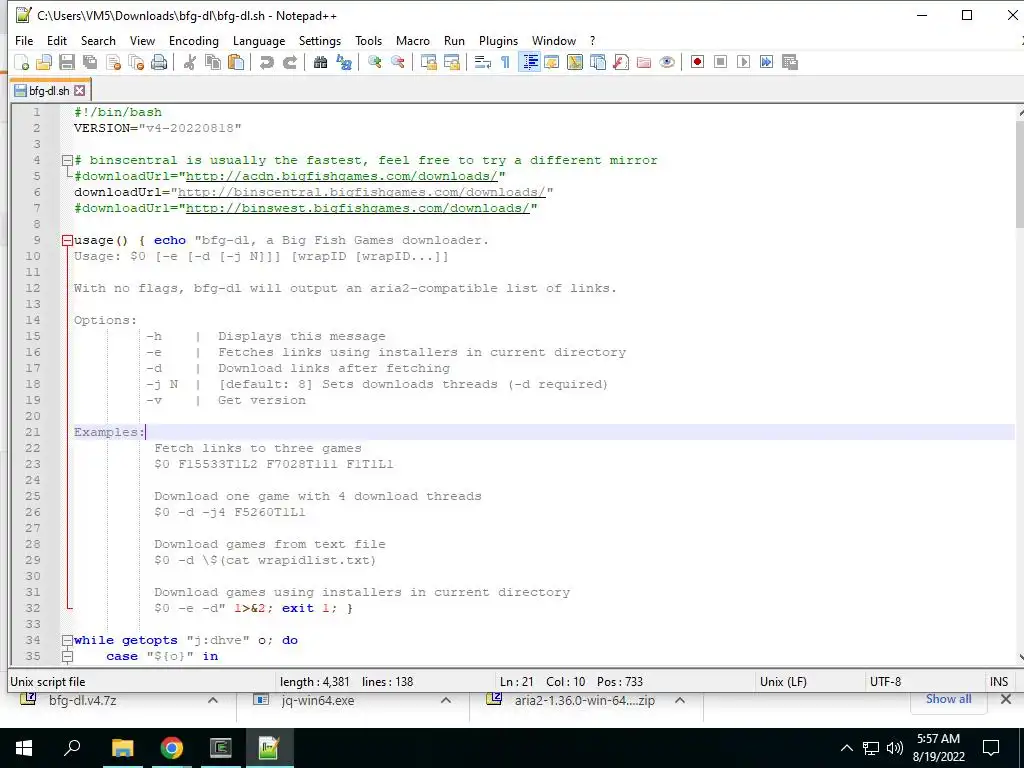Collapse the usage() fold at line 9
Screen dimensions: 1024x768
pyautogui.click(x=67, y=240)
